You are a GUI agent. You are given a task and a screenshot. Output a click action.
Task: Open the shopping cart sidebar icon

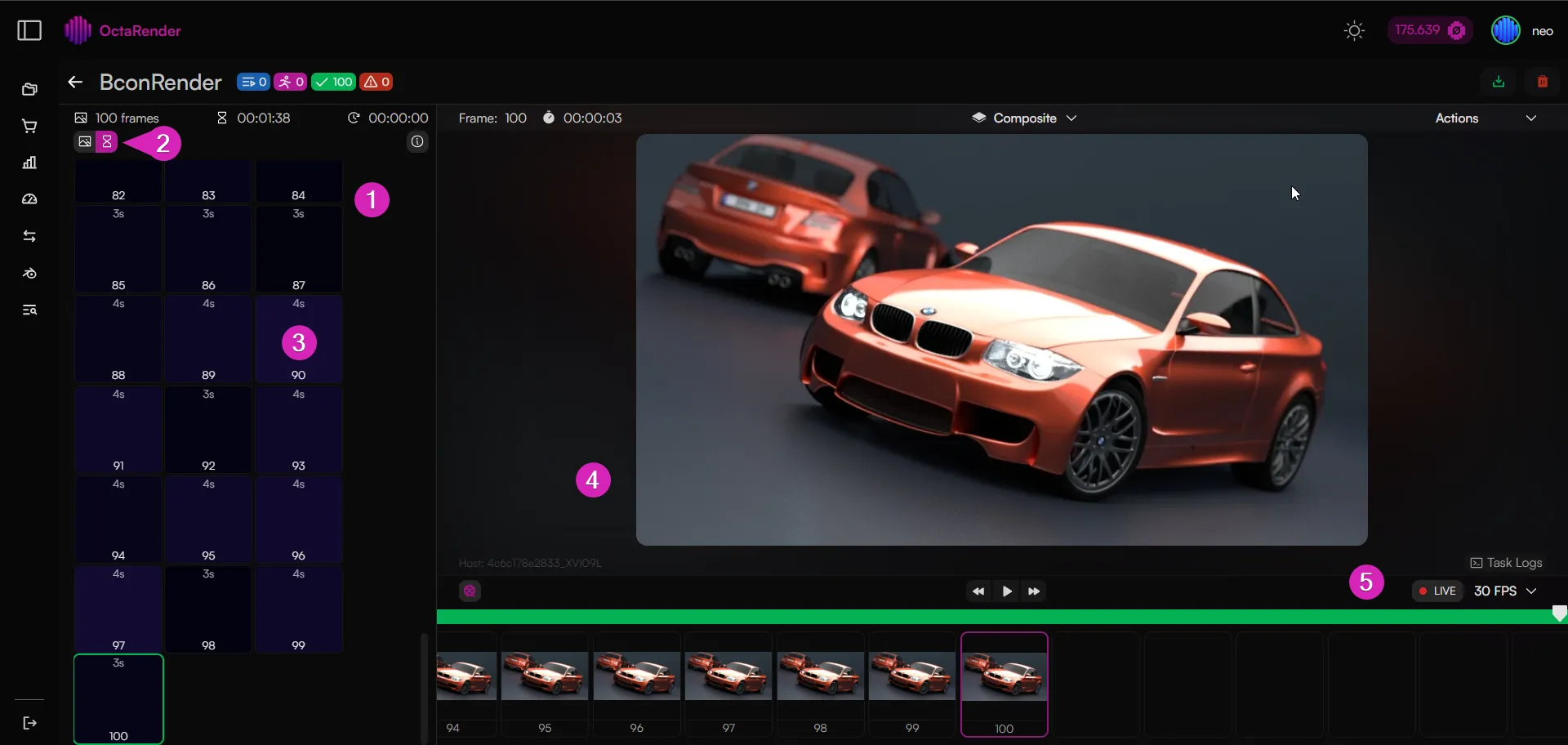point(29,126)
